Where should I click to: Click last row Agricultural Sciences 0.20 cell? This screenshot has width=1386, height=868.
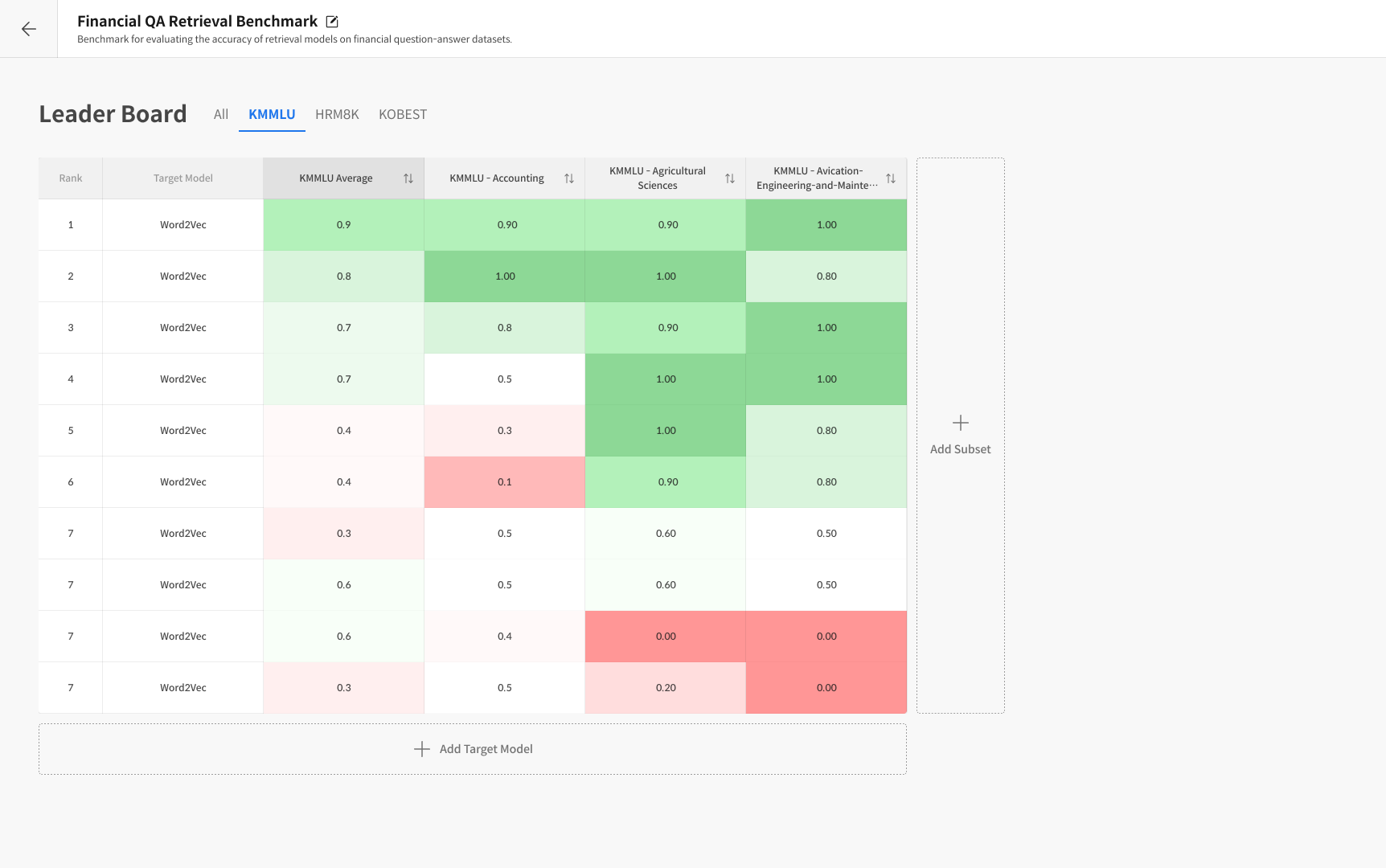tap(665, 688)
